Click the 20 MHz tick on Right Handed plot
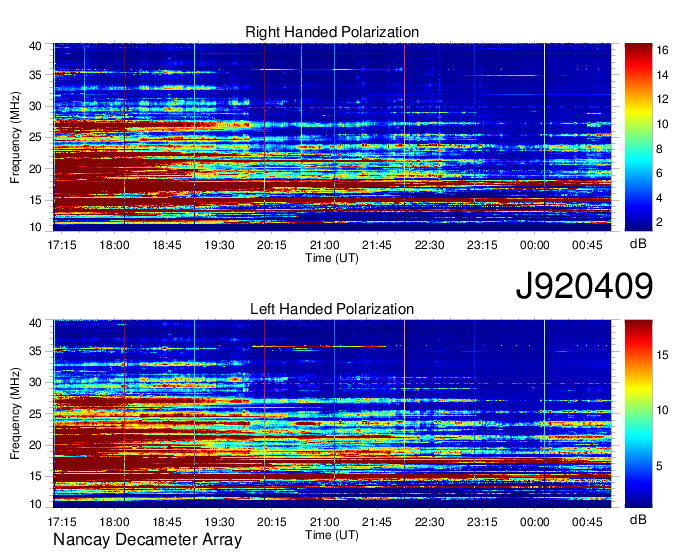Screen dimensions: 680x552 point(35,169)
